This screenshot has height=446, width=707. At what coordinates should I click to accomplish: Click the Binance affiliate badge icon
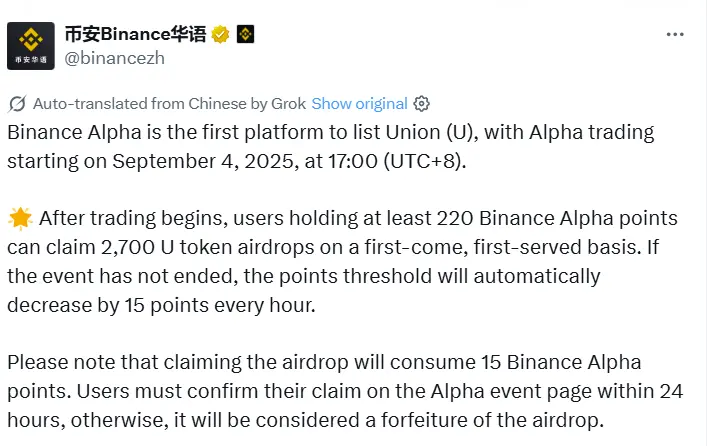pos(245,34)
